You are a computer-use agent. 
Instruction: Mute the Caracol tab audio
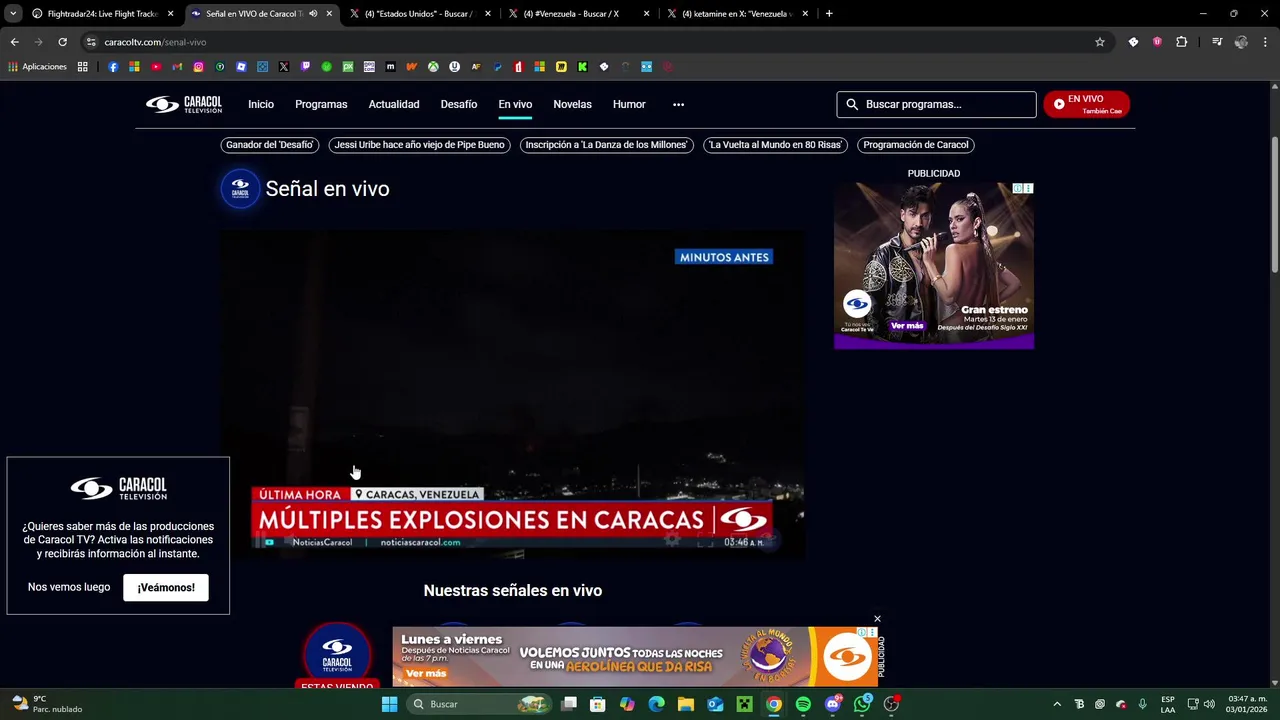[x=313, y=14]
